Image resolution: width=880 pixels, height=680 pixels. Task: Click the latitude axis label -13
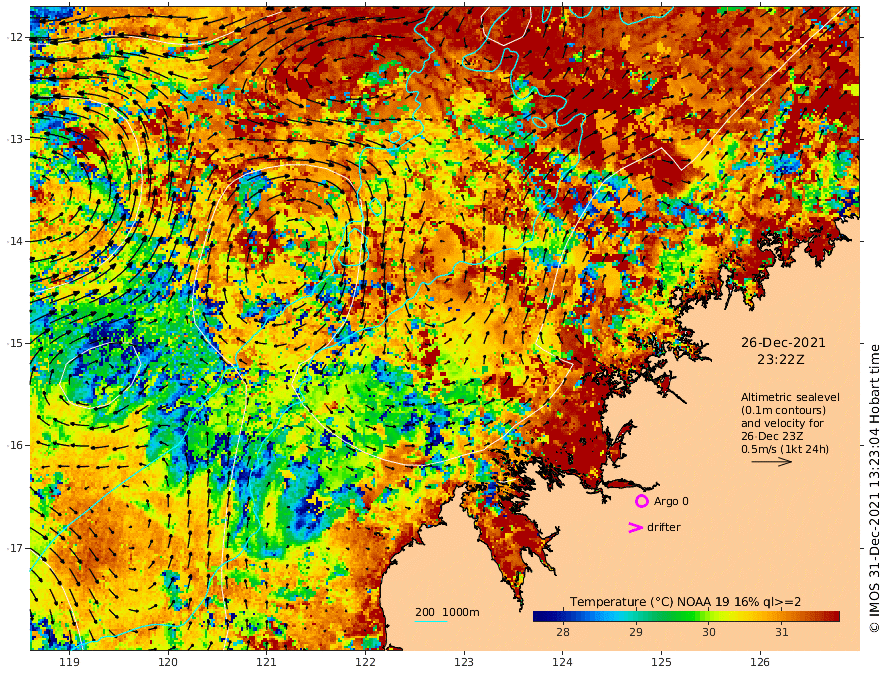(15, 139)
